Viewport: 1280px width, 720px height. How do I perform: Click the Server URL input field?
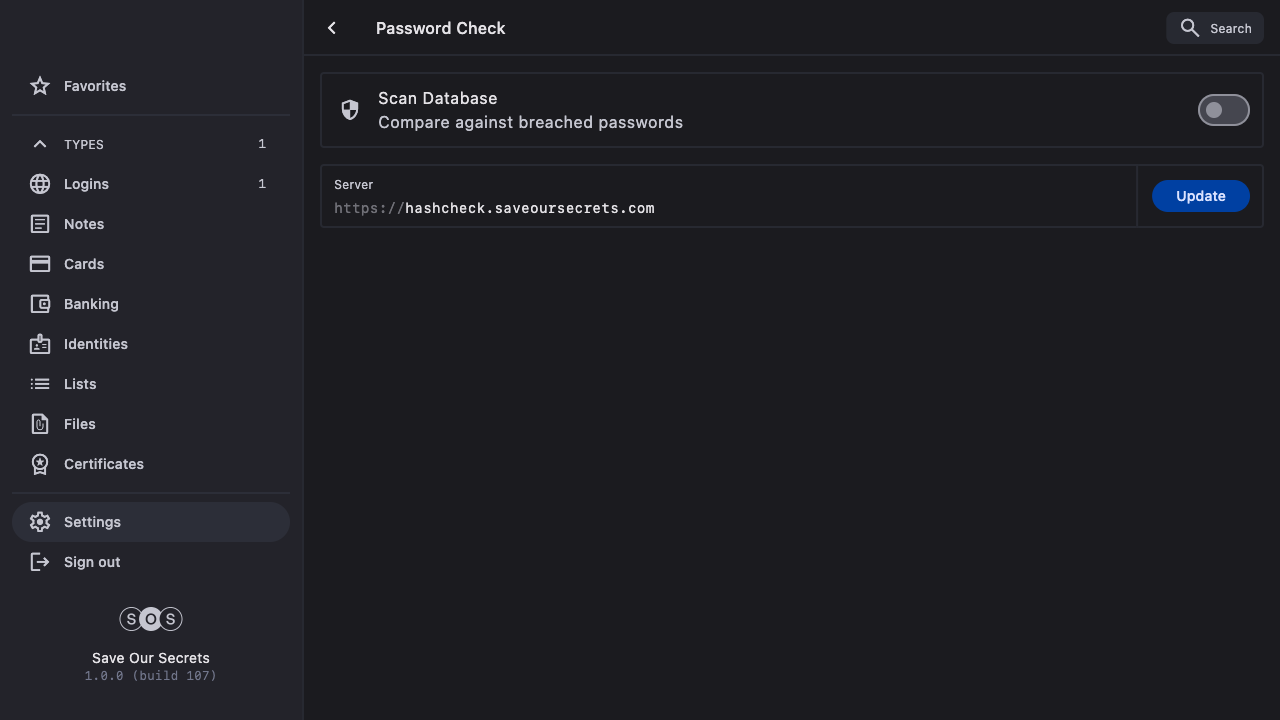tap(728, 208)
